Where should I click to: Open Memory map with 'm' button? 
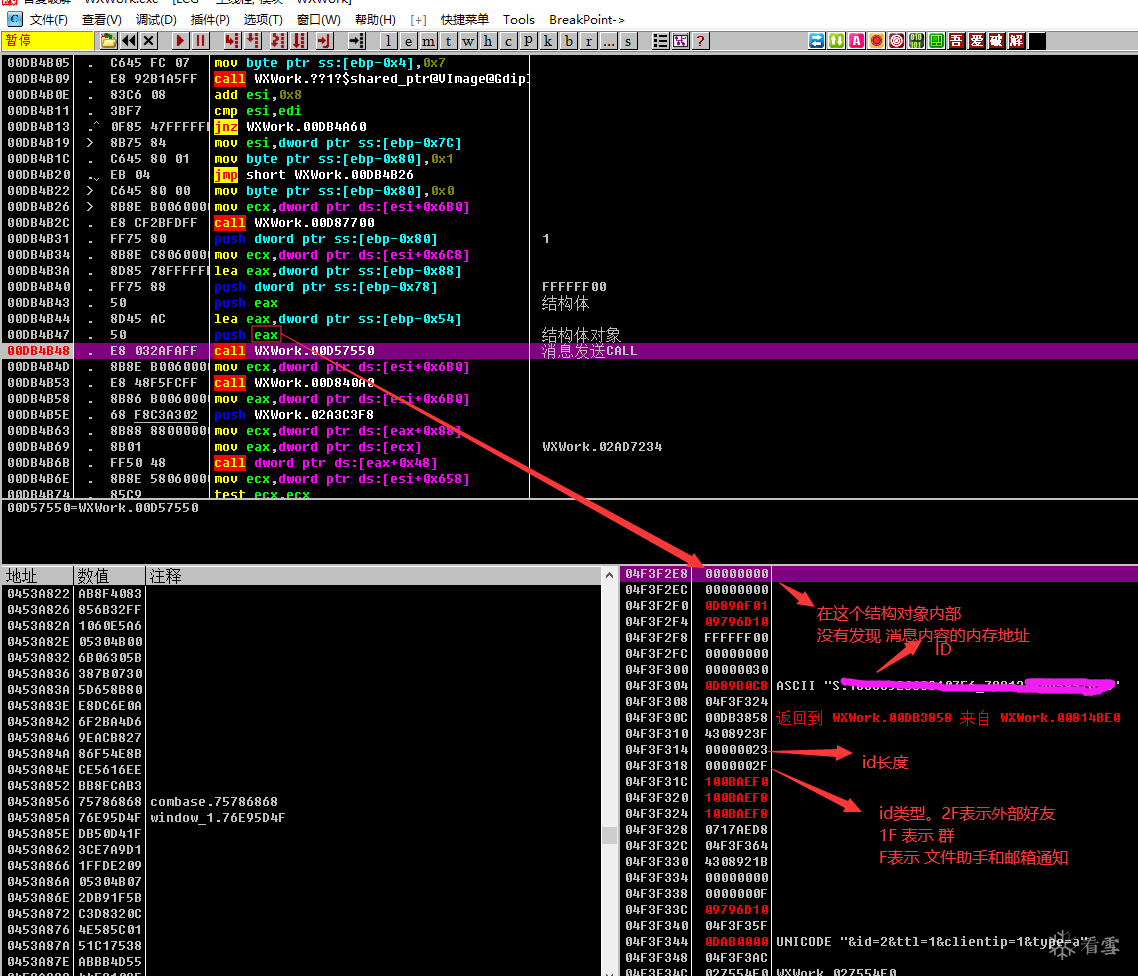tap(429, 41)
